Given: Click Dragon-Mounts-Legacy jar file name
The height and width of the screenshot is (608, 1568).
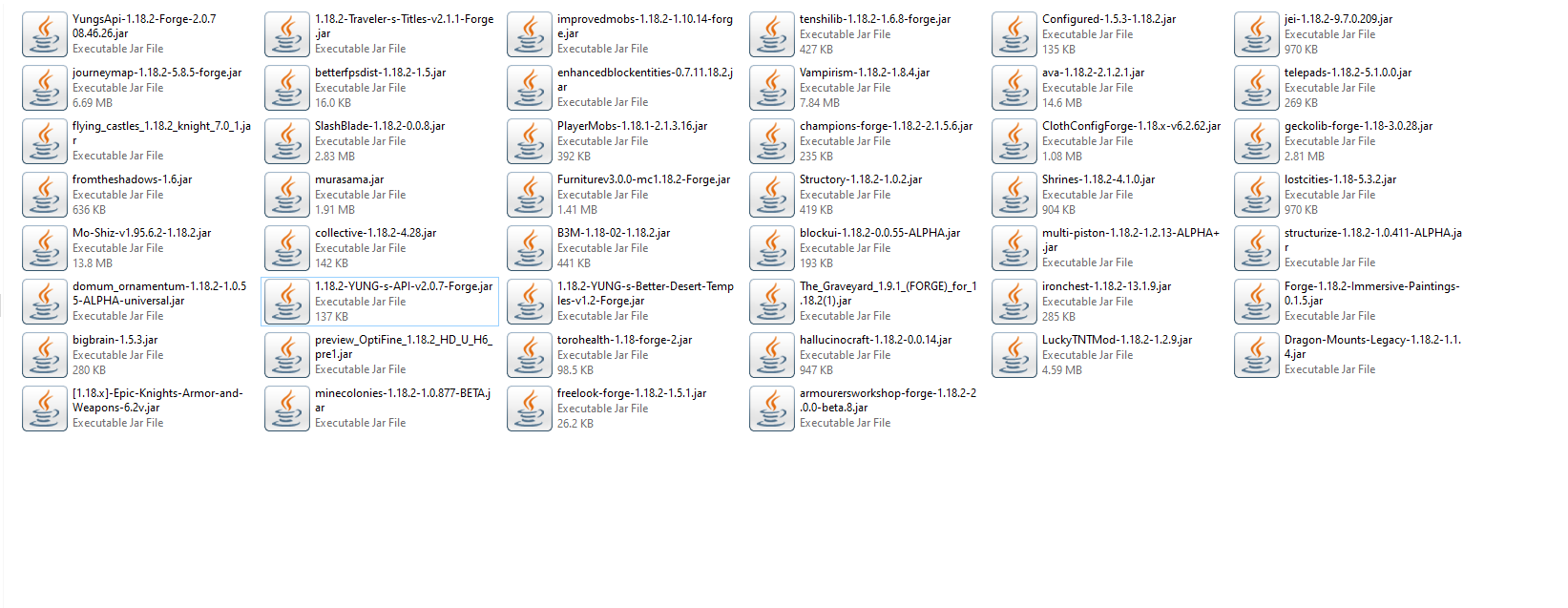Looking at the screenshot, I should pos(1373,346).
